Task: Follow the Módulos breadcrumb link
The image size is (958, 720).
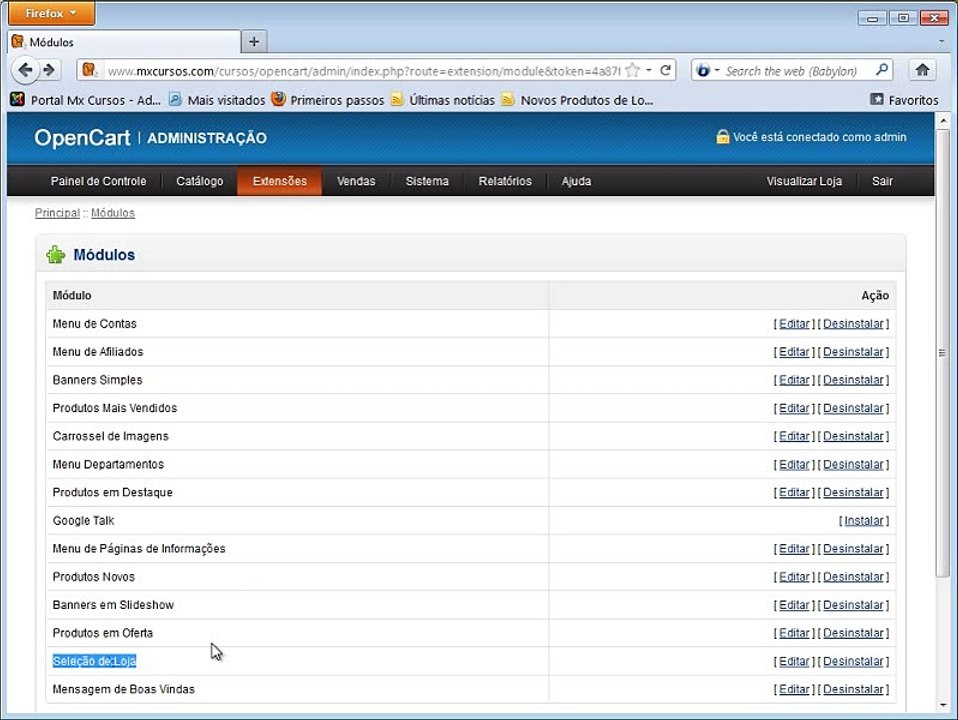Action: point(112,213)
